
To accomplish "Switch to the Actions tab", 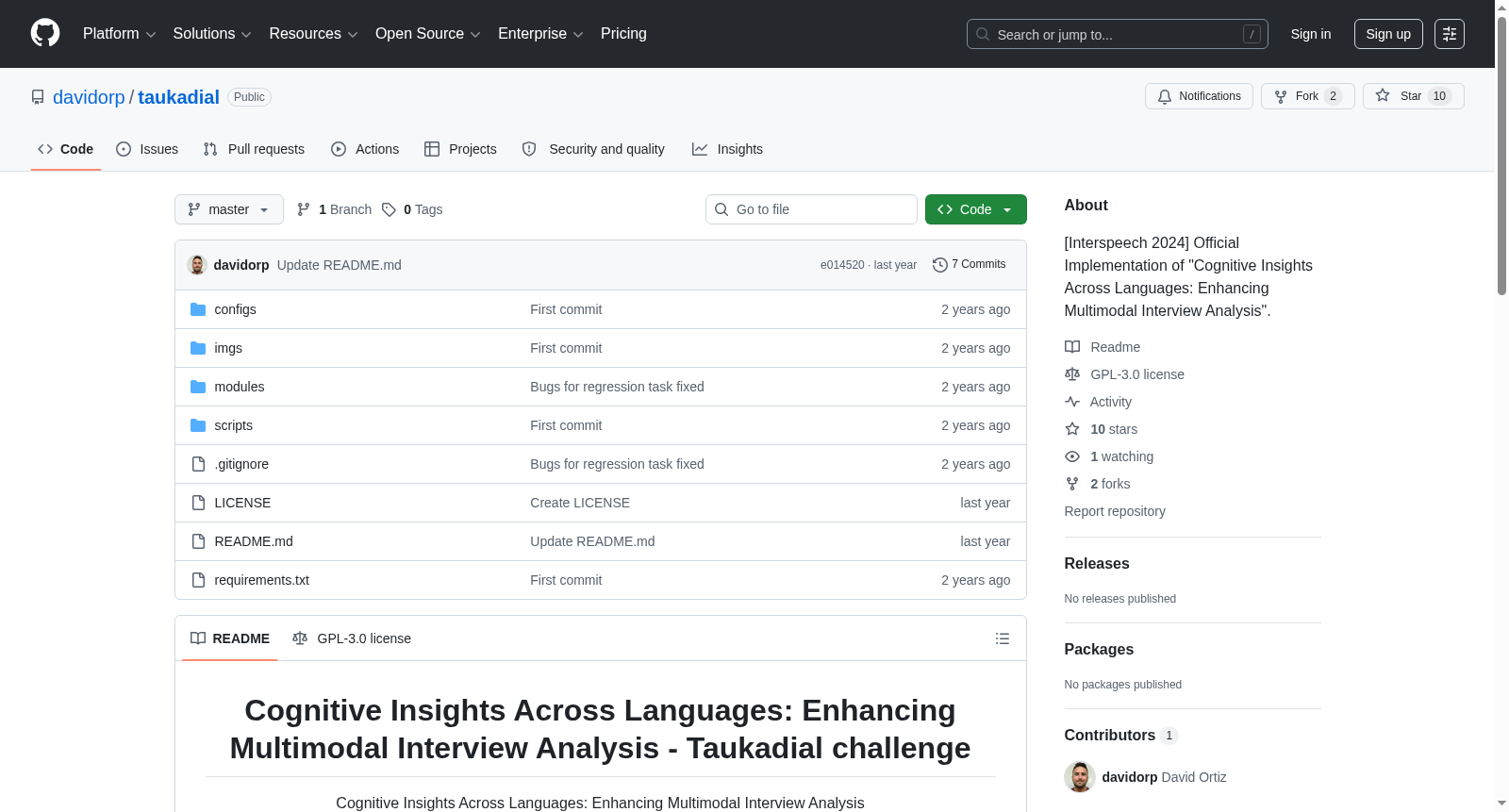I will [x=365, y=149].
